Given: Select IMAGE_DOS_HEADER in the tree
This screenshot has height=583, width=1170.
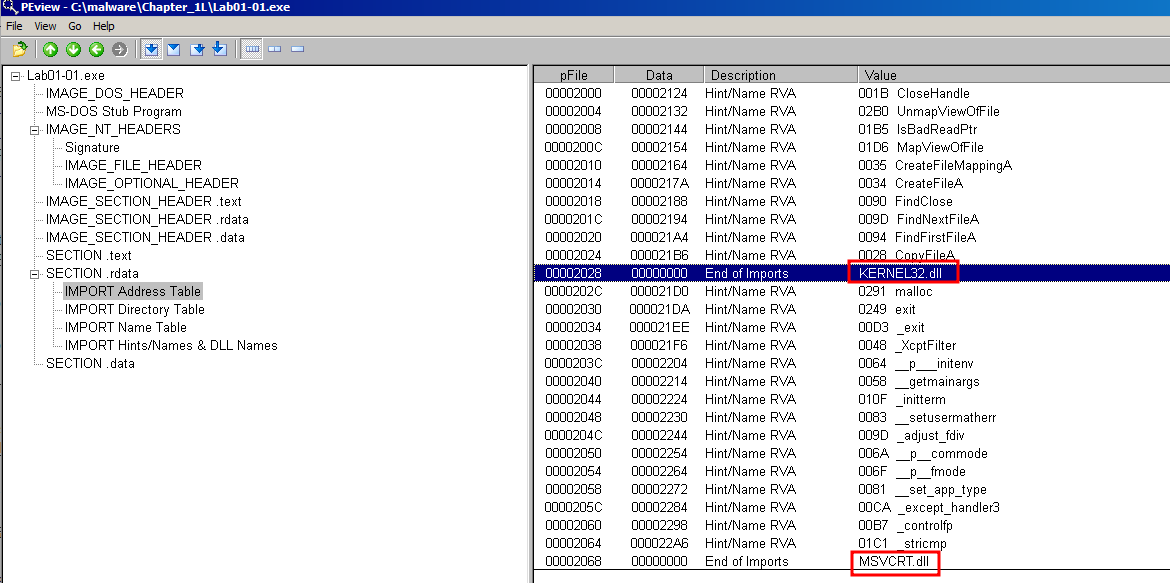Looking at the screenshot, I should coord(115,94).
